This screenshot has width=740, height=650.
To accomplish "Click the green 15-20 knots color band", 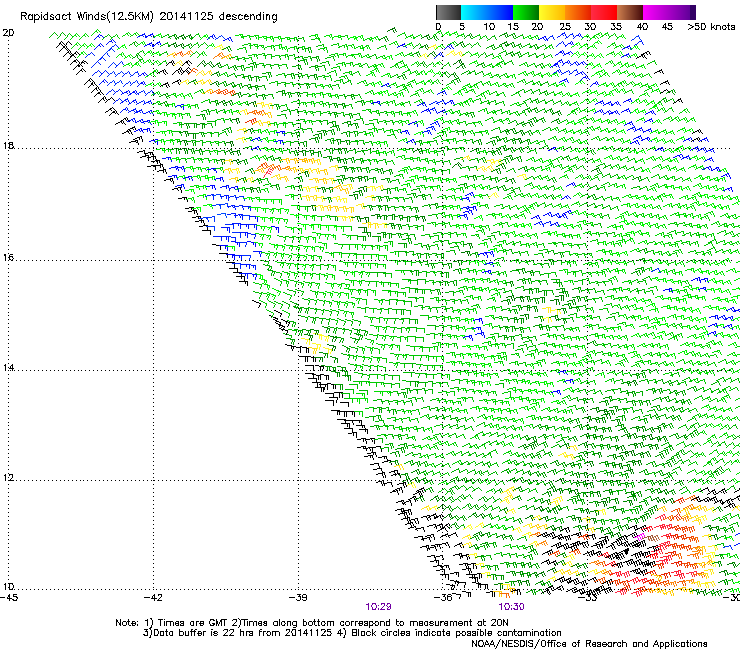I will pyautogui.click(x=526, y=12).
